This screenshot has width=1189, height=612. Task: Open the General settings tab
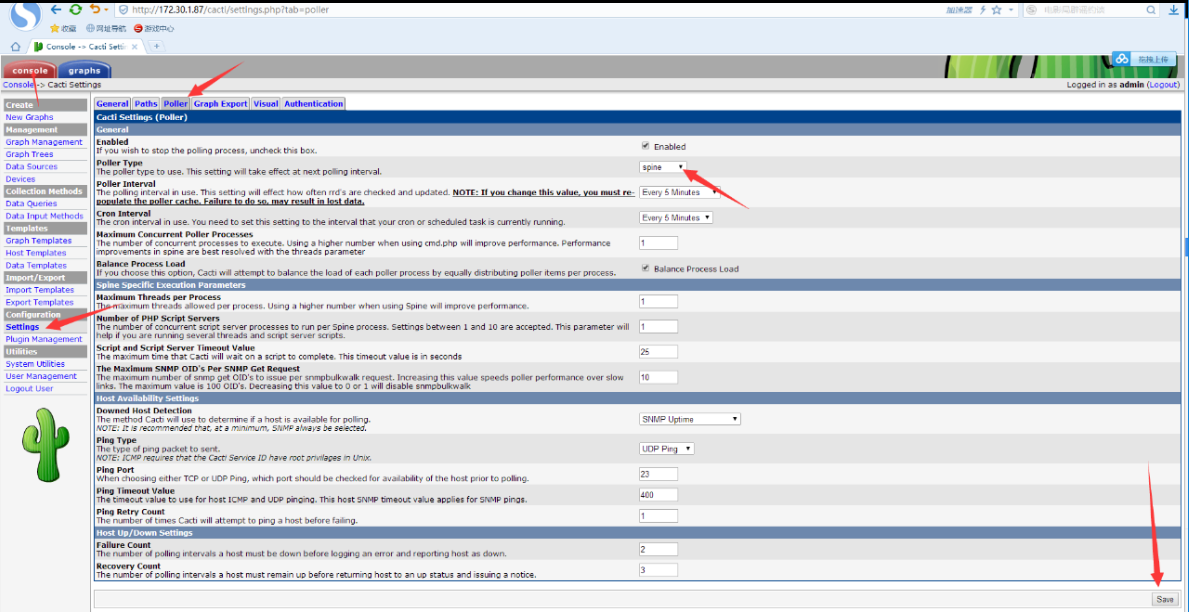(x=112, y=104)
